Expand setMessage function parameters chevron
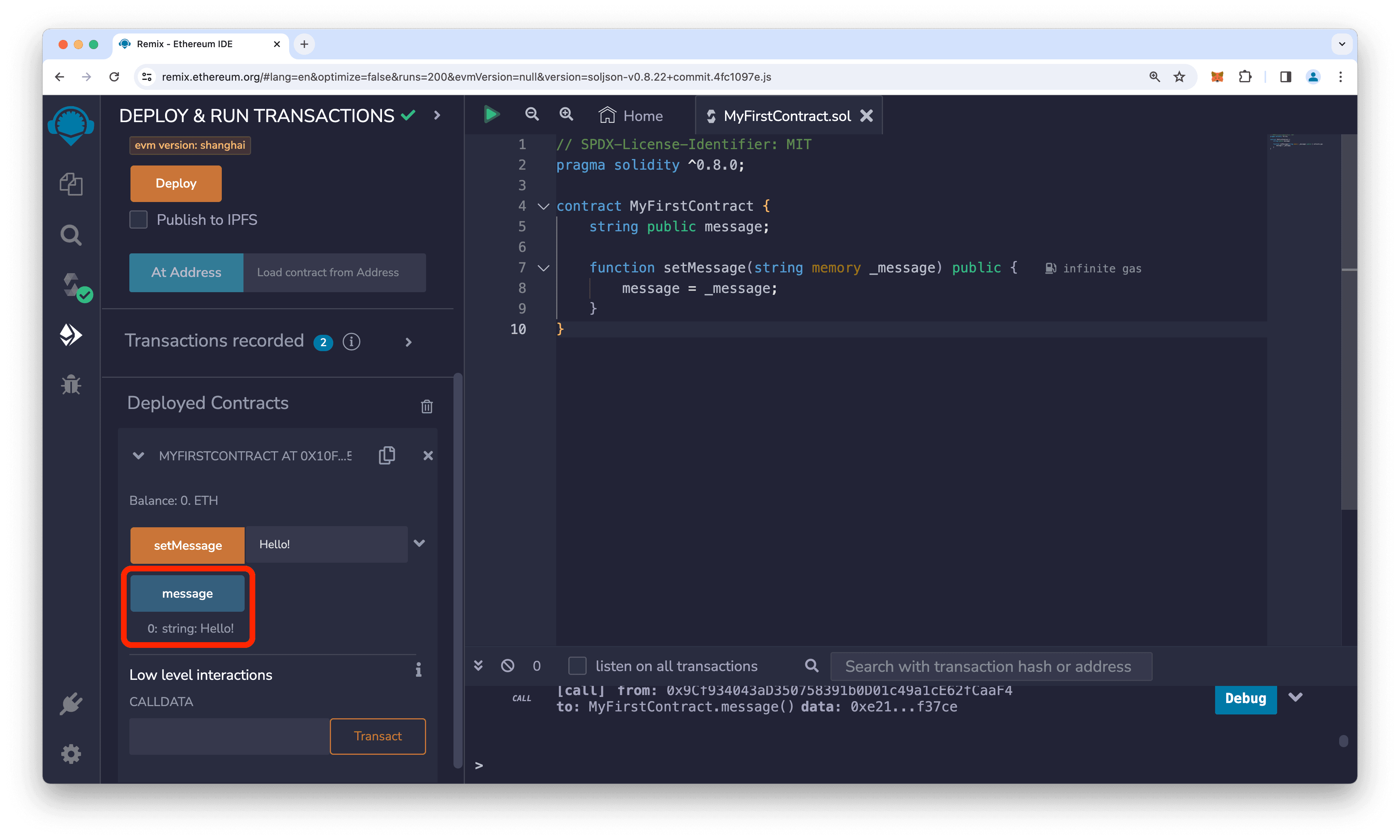Viewport: 1400px width, 840px height. 419,543
